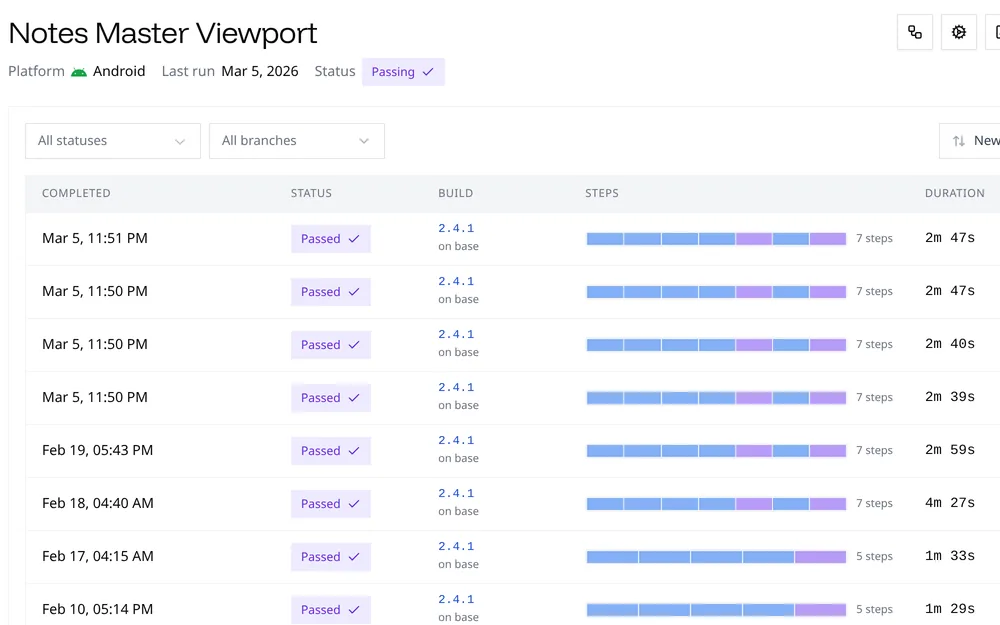Click the steps progress bar for 11:51 PM run
The image size is (1000, 625).
(716, 239)
